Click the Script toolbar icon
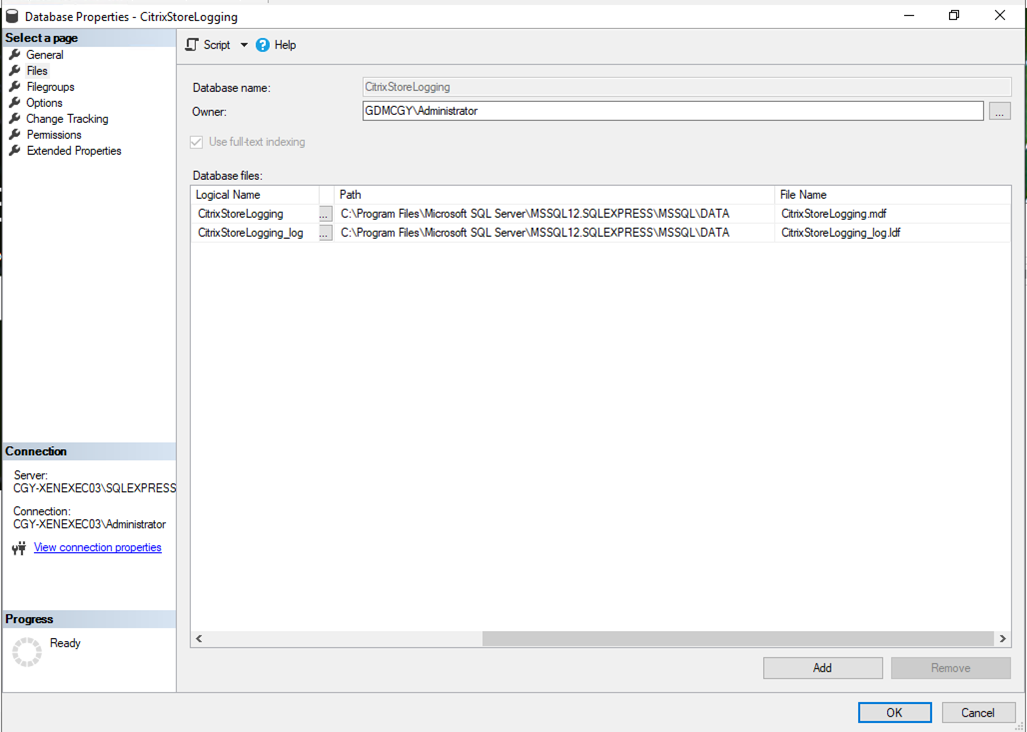Screen dimensions: 1027x732 coord(192,45)
